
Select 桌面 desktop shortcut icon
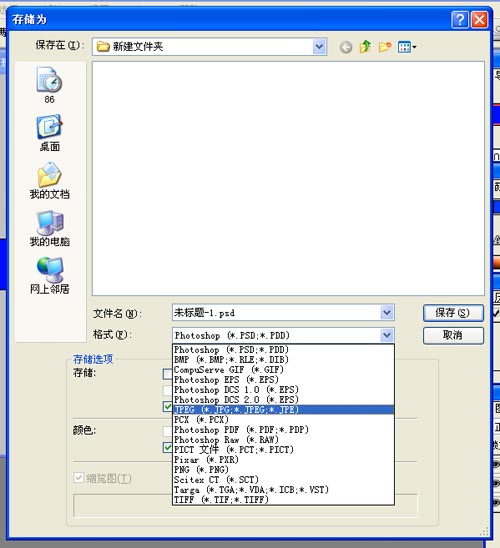coord(49,133)
